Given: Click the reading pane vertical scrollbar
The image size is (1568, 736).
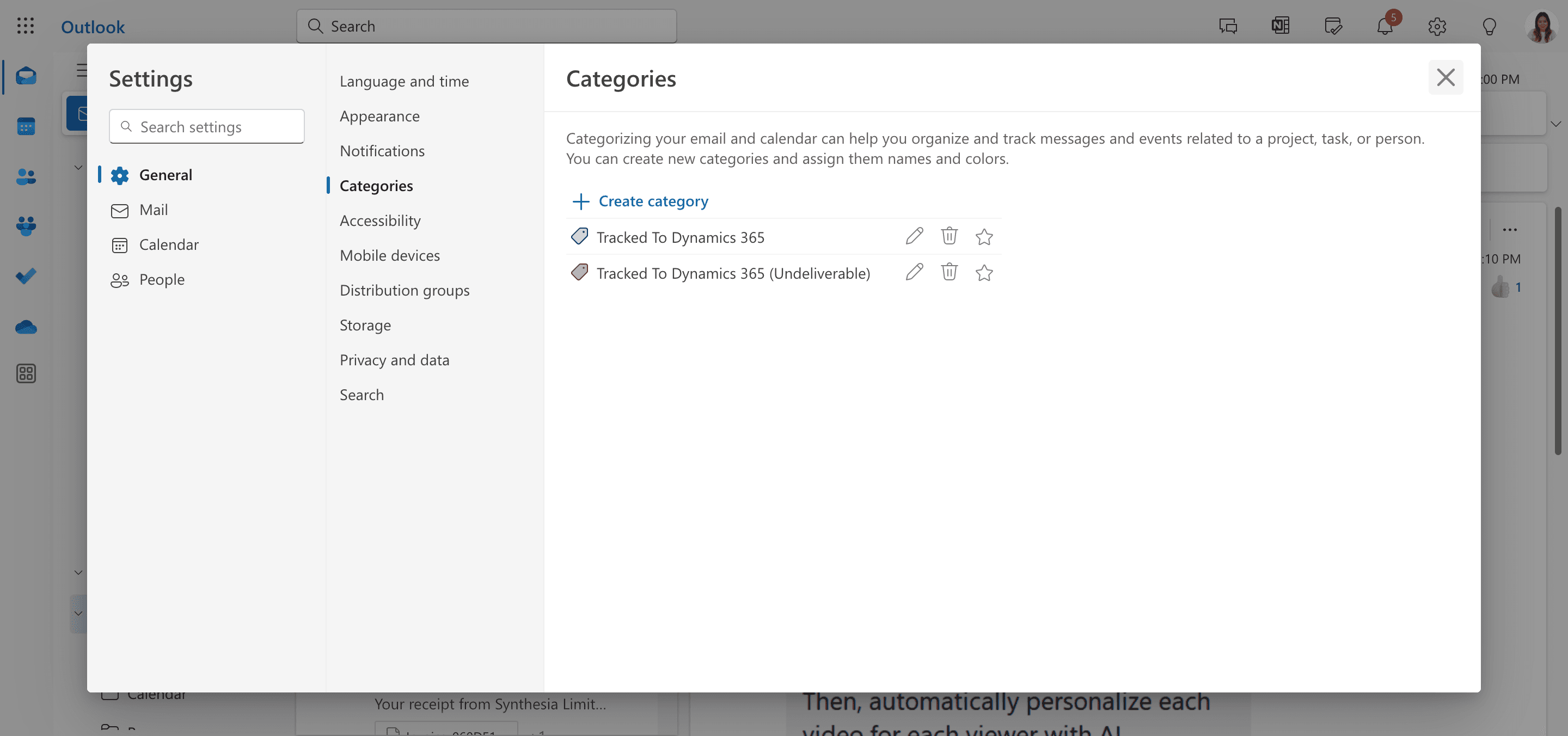Looking at the screenshot, I should coord(1558,332).
